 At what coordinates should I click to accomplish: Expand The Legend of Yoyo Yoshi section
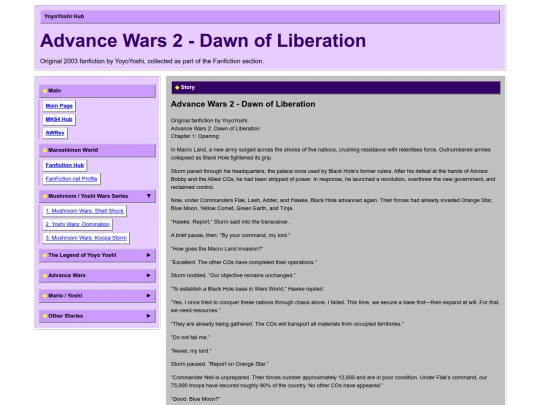[x=97, y=255]
